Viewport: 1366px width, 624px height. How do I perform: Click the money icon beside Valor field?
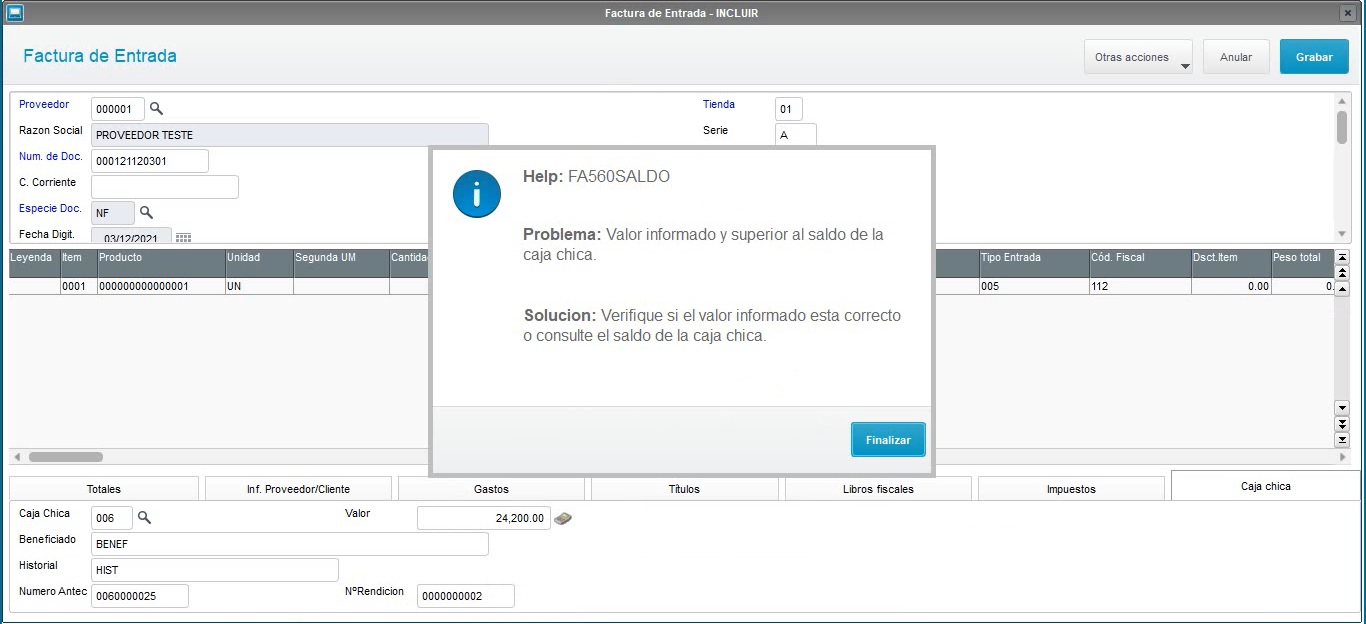[563, 518]
